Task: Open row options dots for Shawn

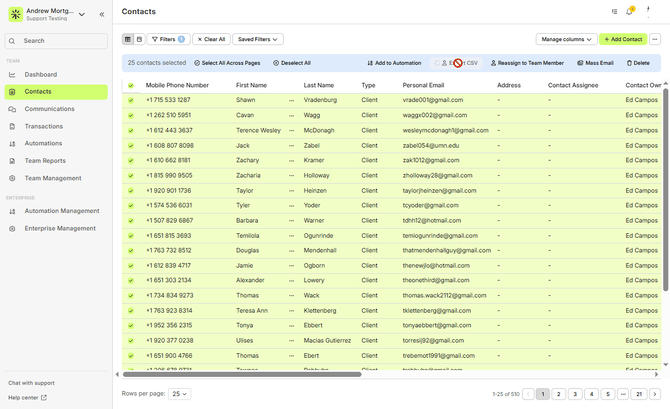Action: click(292, 100)
